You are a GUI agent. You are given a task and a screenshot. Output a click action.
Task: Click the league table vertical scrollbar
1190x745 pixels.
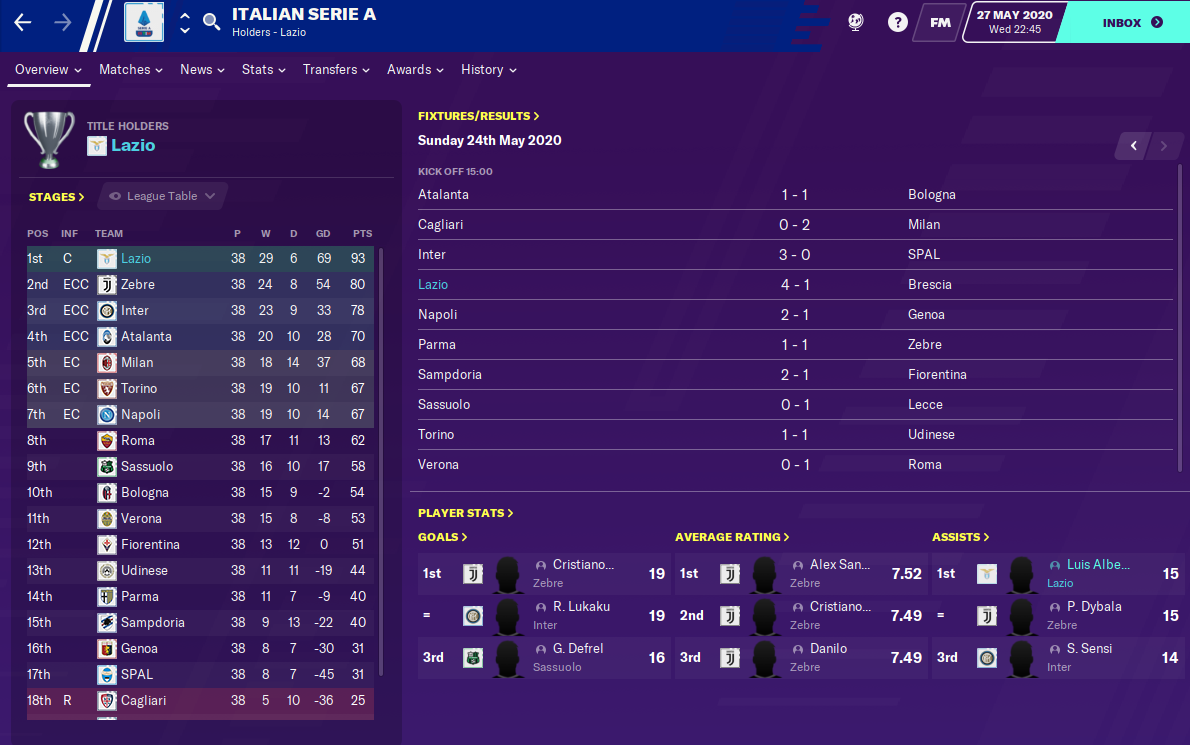(x=381, y=461)
